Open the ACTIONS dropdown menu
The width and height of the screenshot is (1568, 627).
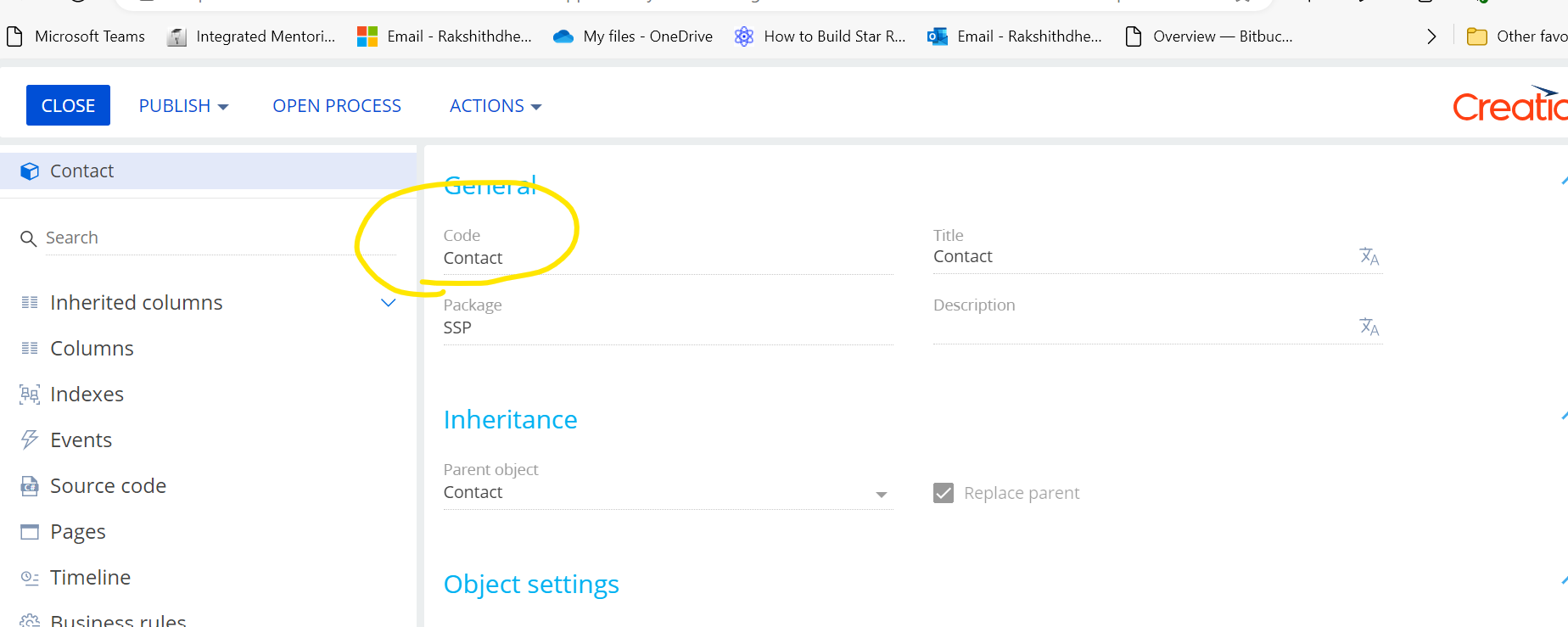coord(496,106)
